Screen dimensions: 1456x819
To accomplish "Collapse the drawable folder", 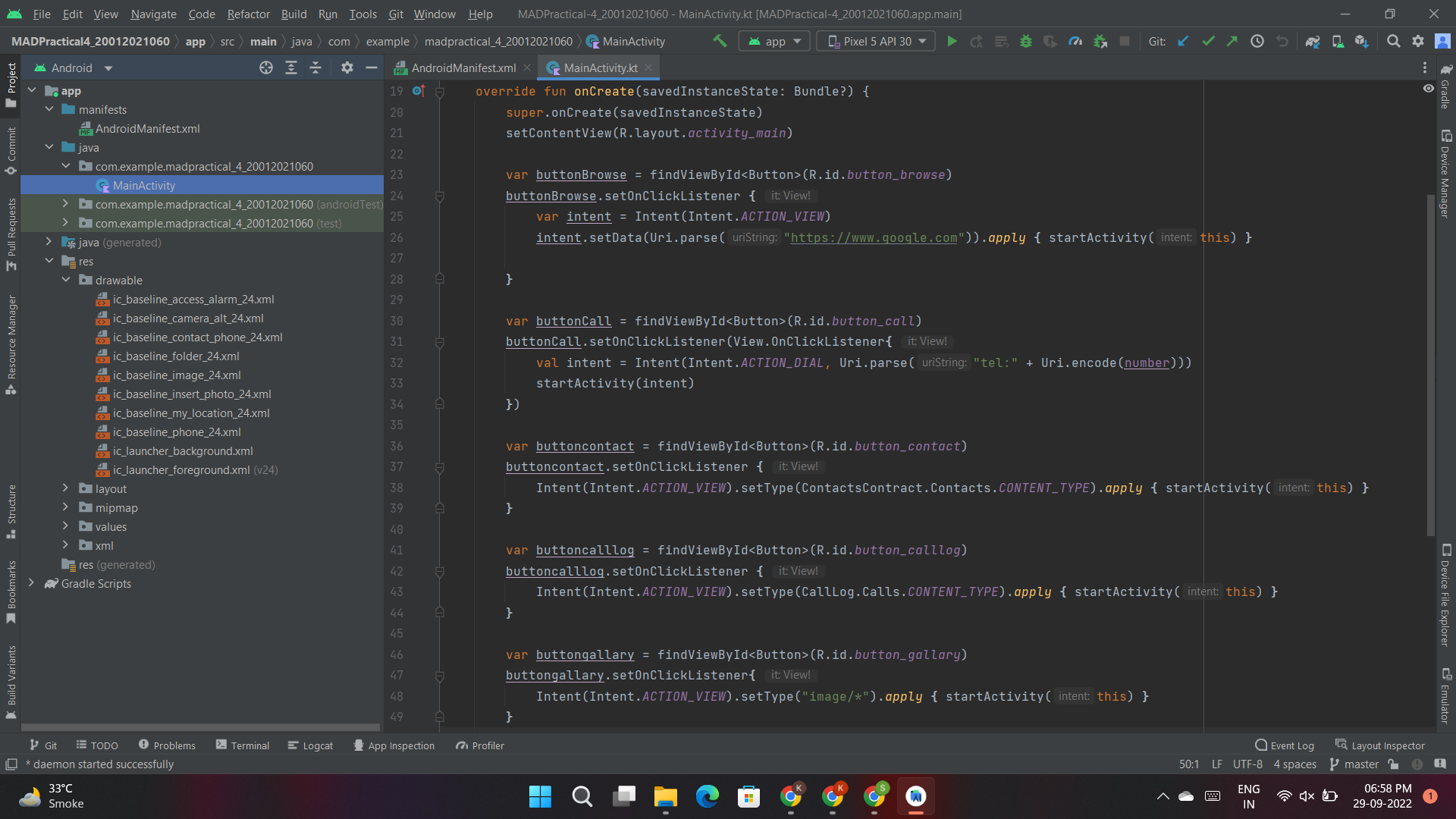I will pyautogui.click(x=66, y=280).
